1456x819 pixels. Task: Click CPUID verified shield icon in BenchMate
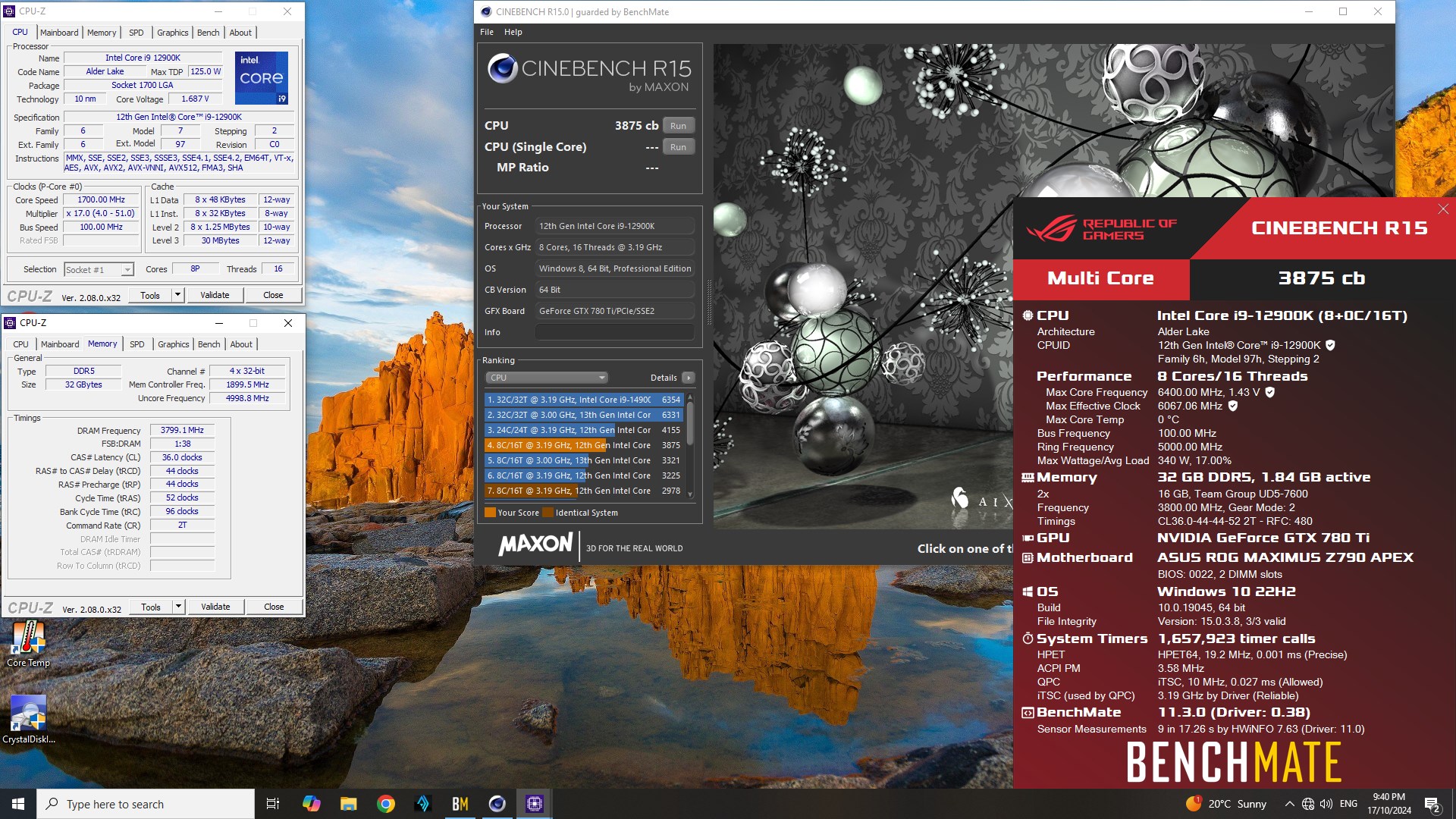[1330, 345]
